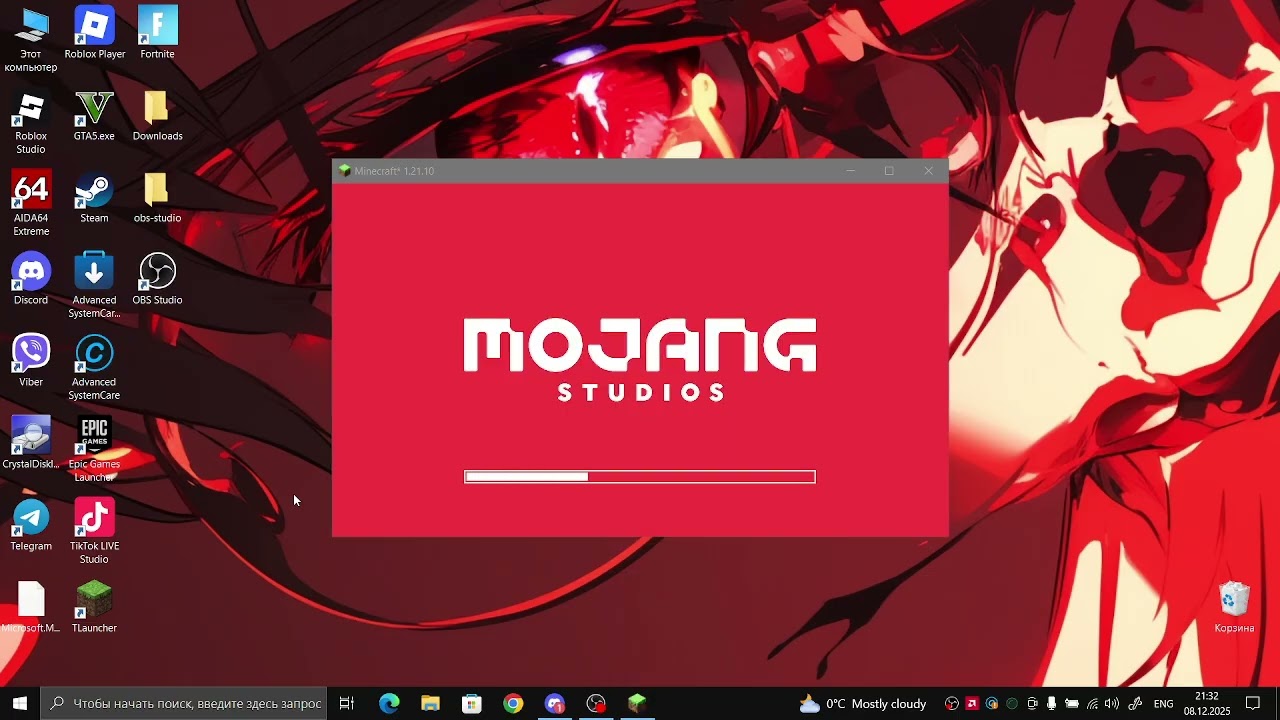The image size is (1280, 720).
Task: Open the Roblox Player desktop shortcut
Action: click(x=94, y=33)
